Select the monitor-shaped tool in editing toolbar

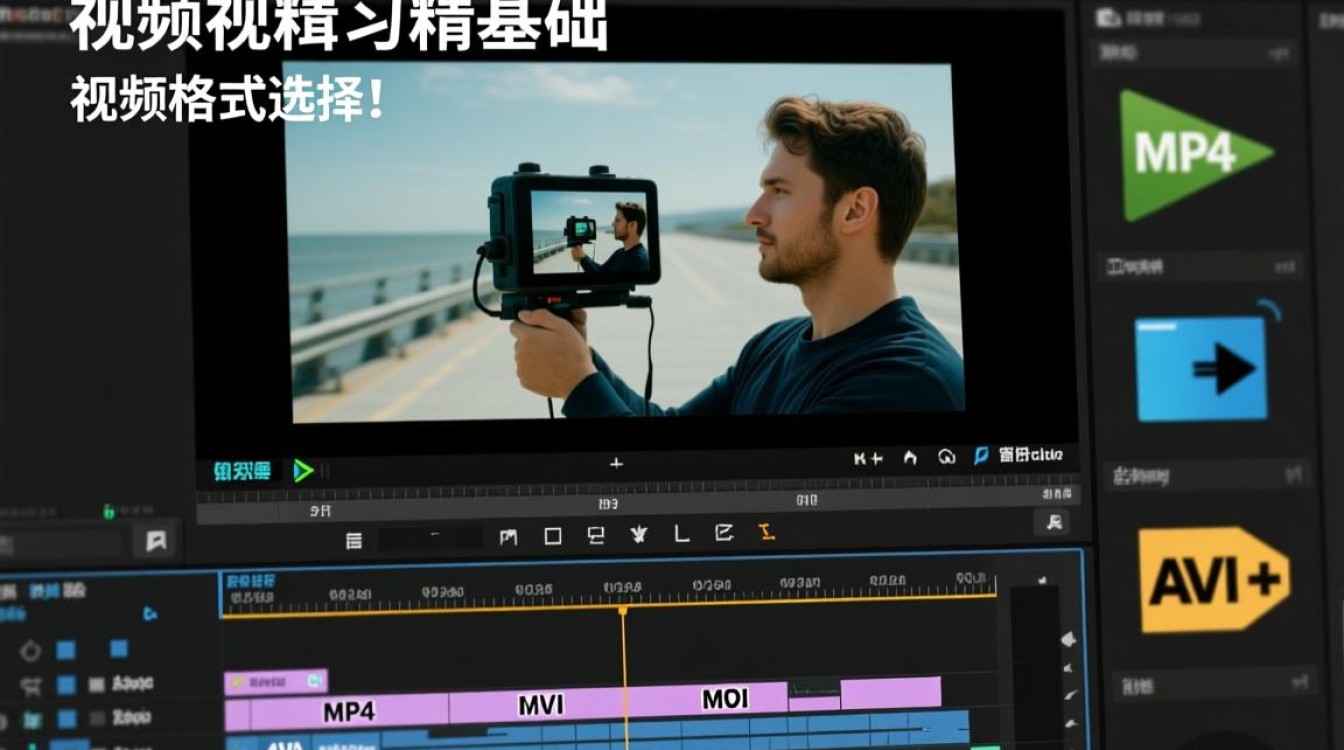point(596,535)
